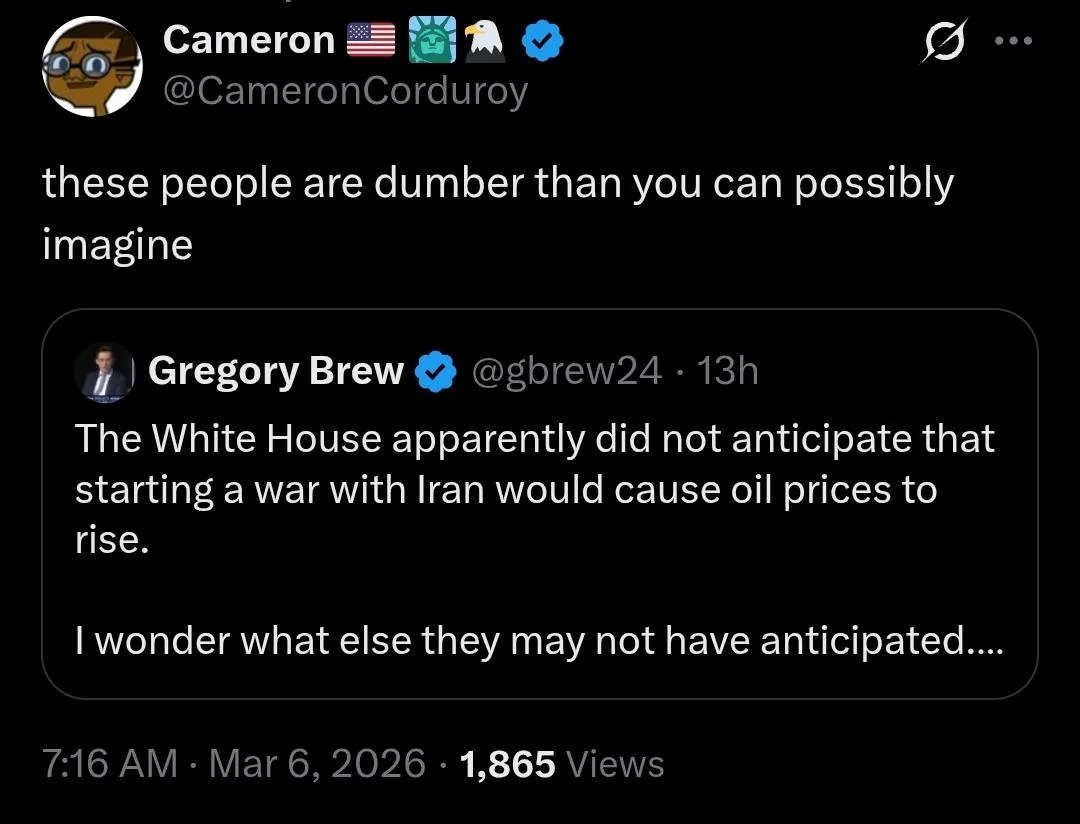This screenshot has height=824, width=1080.
Task: Open the @gbrew24 handle
Action: 565,371
